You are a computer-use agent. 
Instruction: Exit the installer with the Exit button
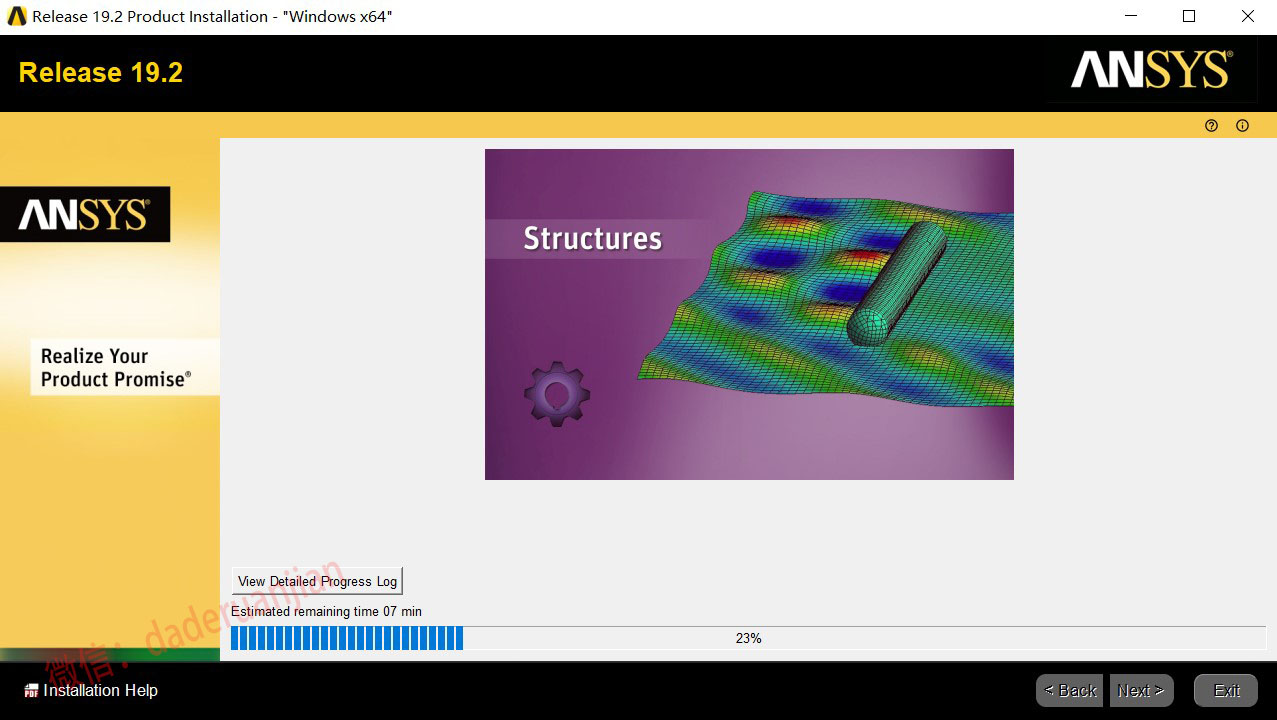click(1226, 690)
